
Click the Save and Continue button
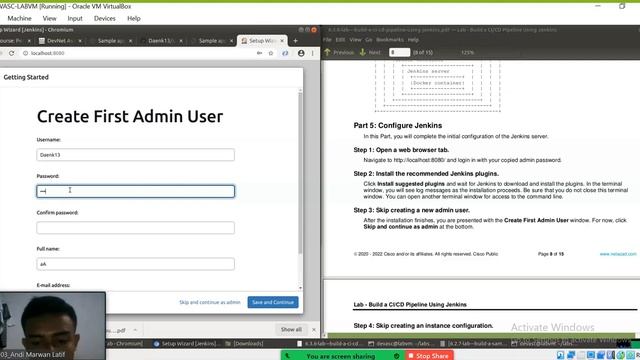(273, 302)
